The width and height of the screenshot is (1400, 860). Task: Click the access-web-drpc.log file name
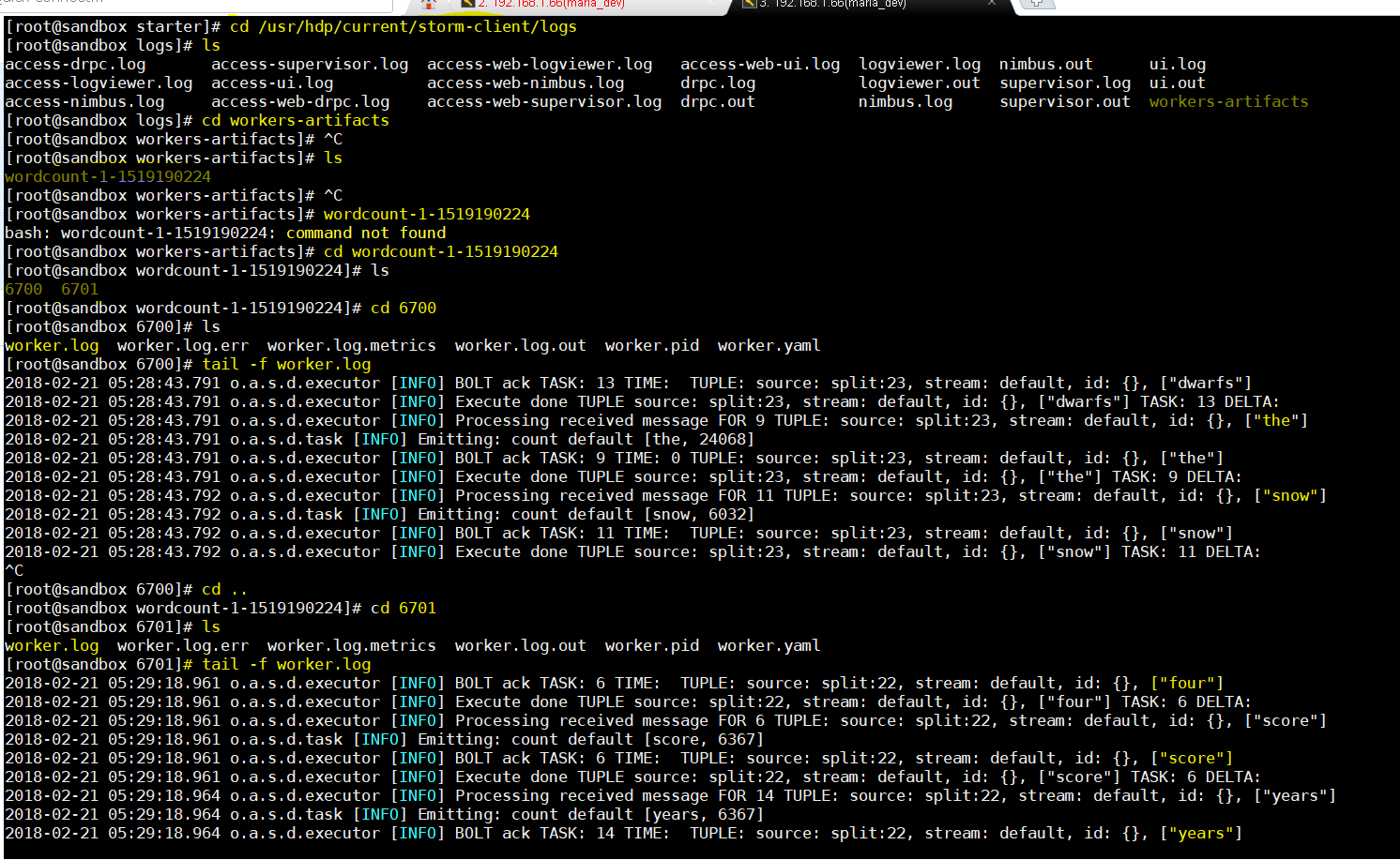coord(300,102)
